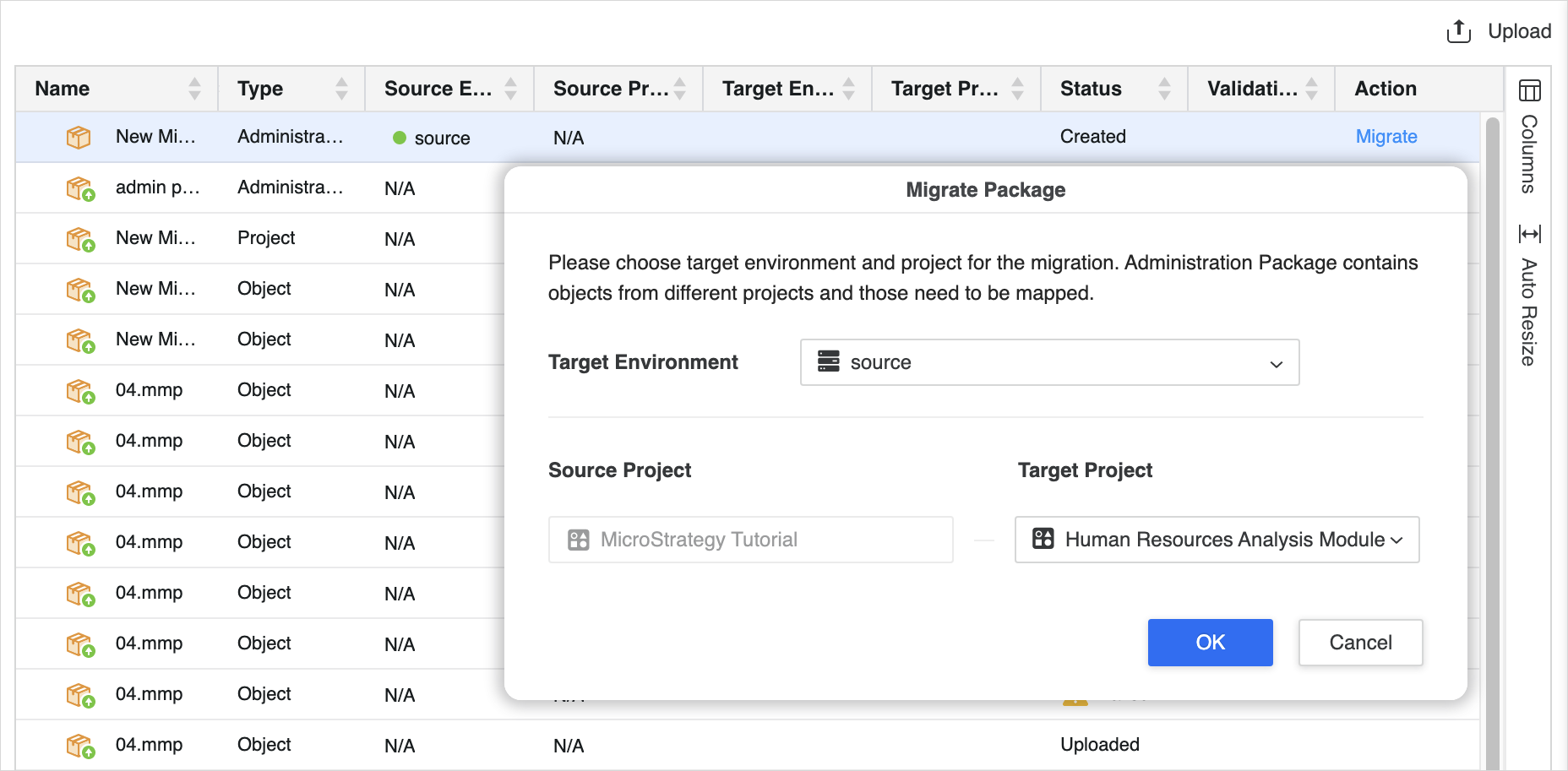Screen dimensions: 1568x771
Task: Sort by the Validation column arrows
Action: [x=1311, y=89]
